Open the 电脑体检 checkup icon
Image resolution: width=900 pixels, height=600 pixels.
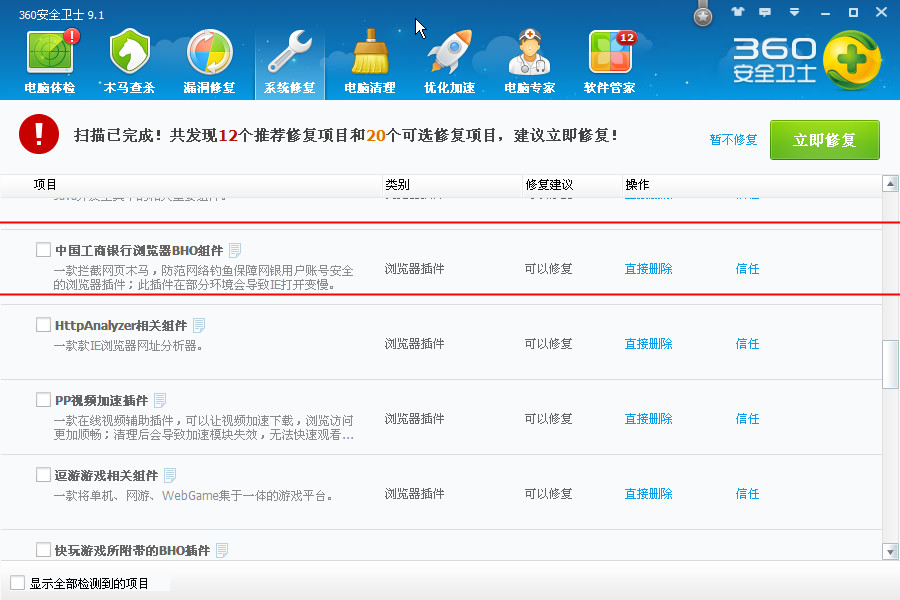(49, 53)
